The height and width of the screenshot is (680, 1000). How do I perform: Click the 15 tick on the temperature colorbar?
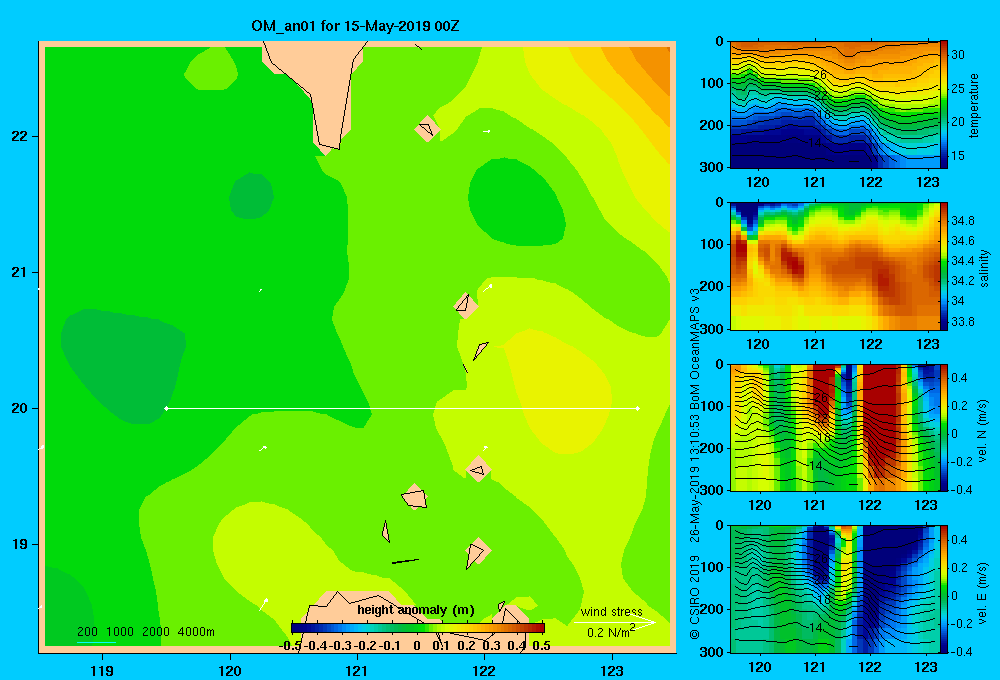[x=958, y=156]
